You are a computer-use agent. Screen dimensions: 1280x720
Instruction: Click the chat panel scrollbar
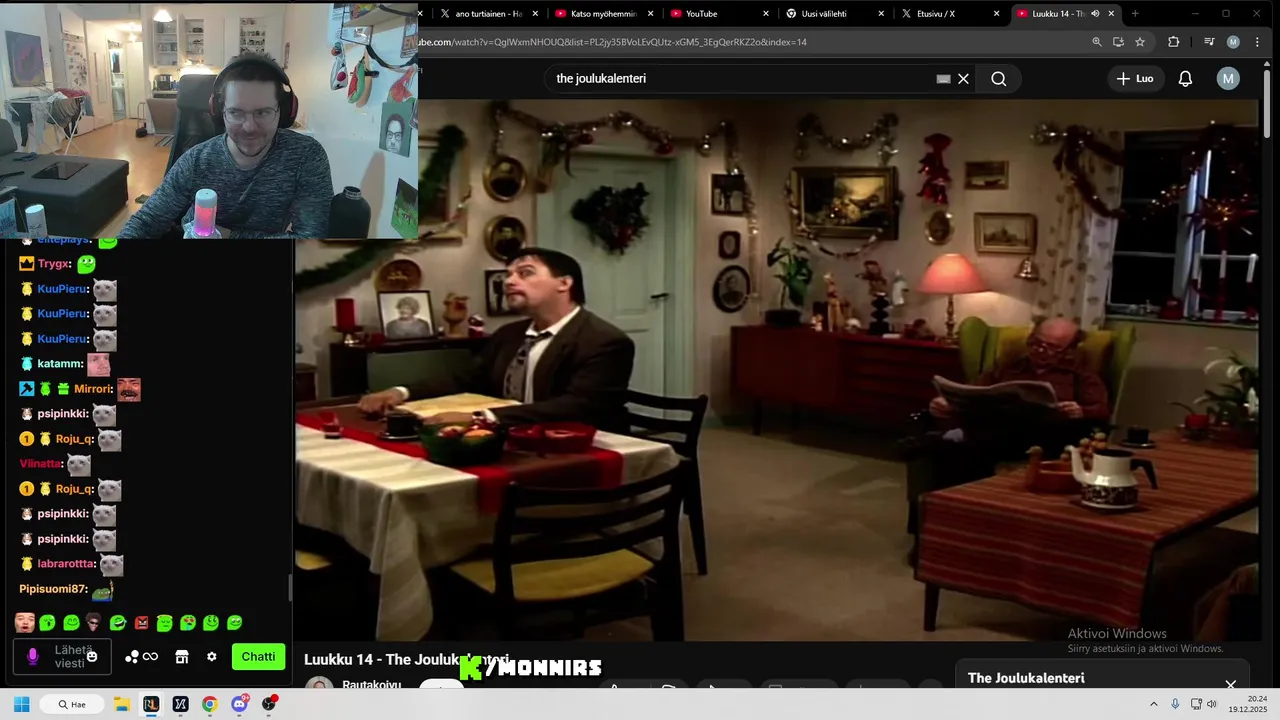pyautogui.click(x=291, y=588)
